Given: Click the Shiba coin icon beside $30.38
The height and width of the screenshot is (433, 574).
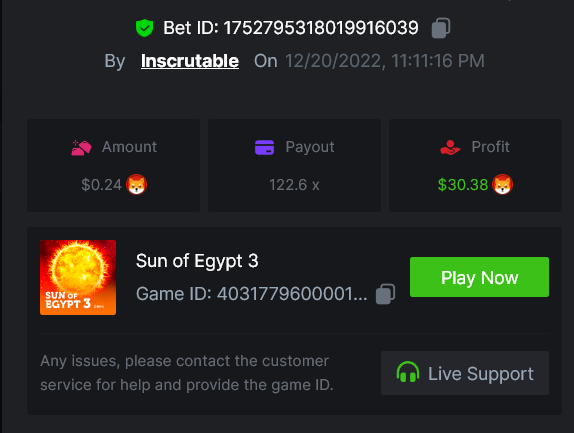Looking at the screenshot, I should [x=503, y=184].
